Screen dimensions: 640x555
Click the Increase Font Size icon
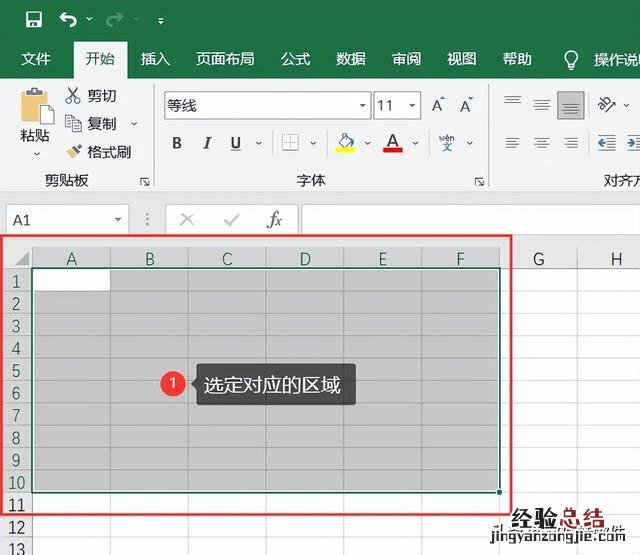tap(438, 106)
